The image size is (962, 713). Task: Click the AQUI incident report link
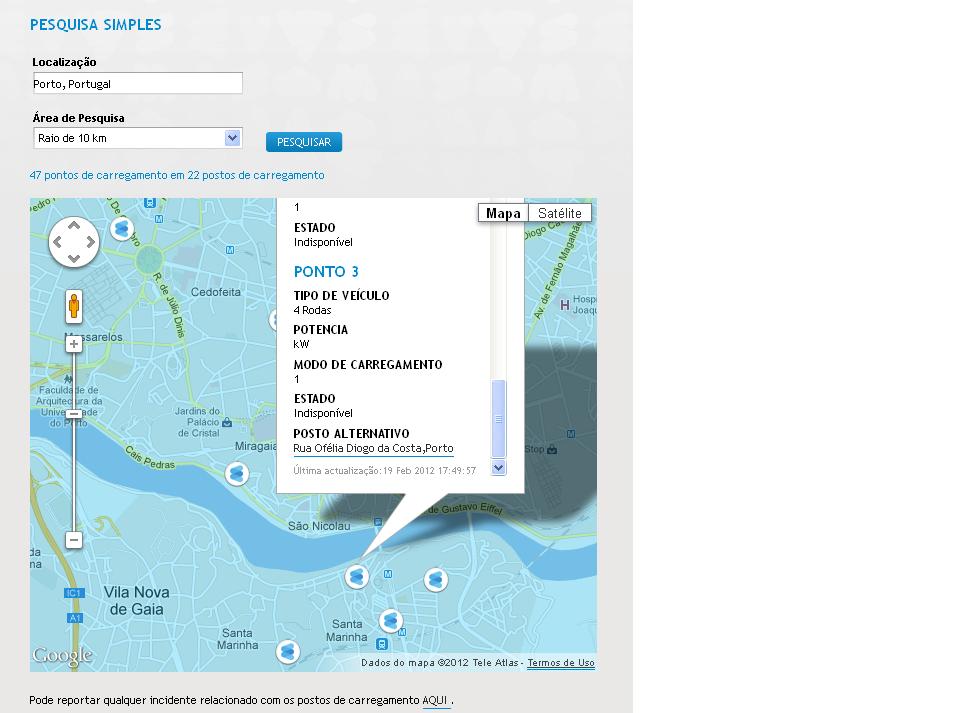pyautogui.click(x=436, y=700)
